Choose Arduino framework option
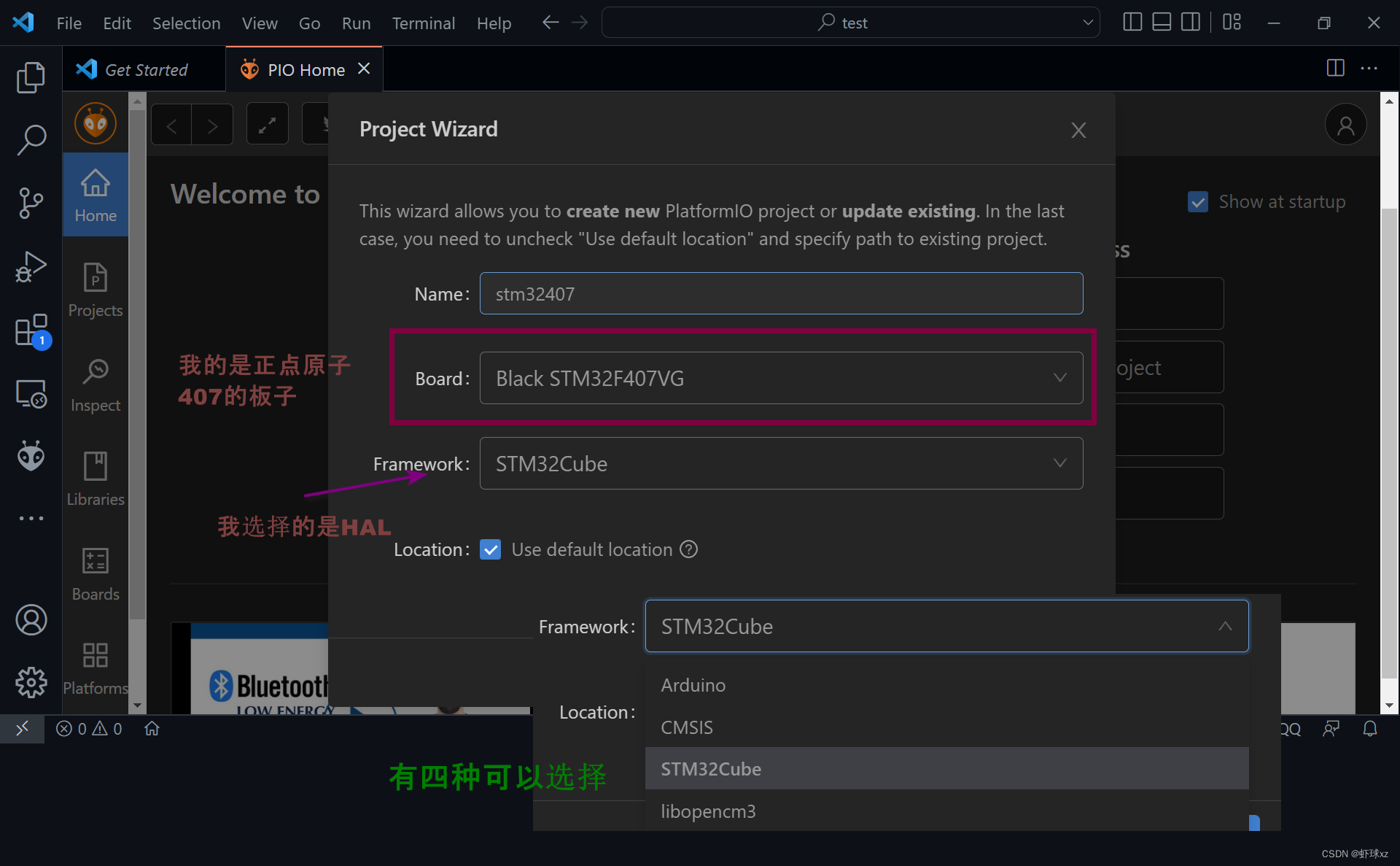Screen dimensions: 1400x866 click(946, 685)
